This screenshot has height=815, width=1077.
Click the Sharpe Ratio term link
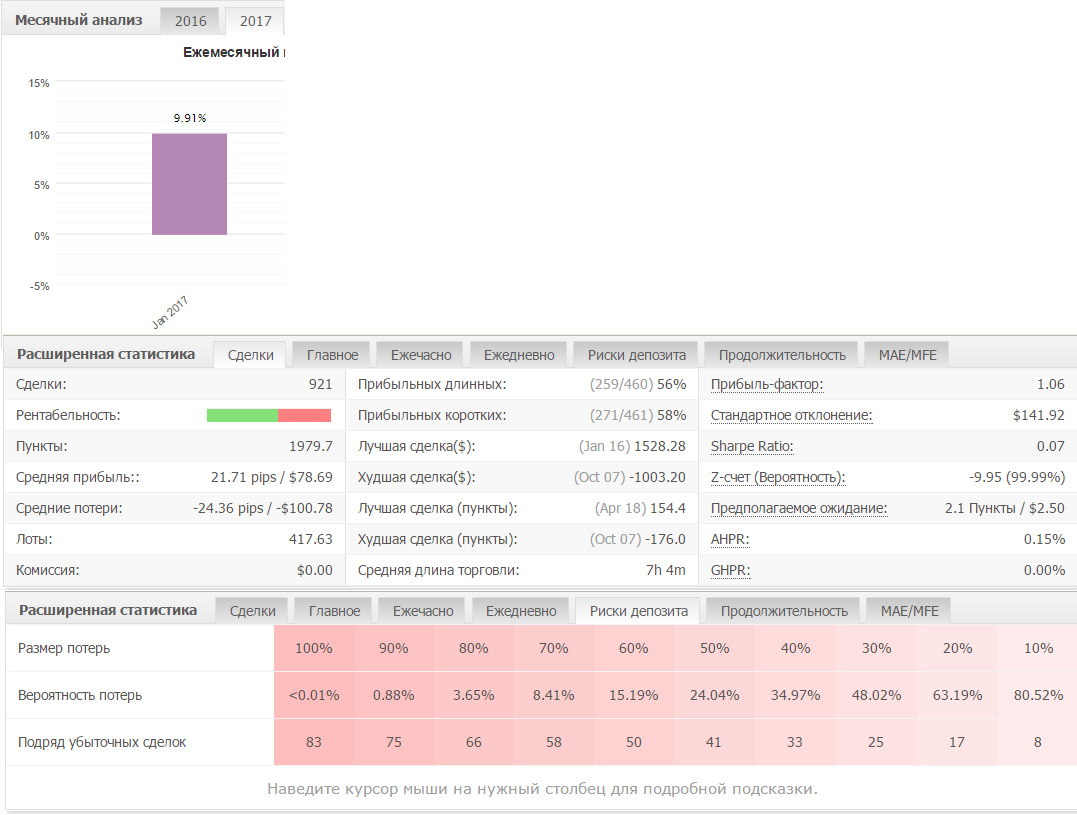click(752, 446)
